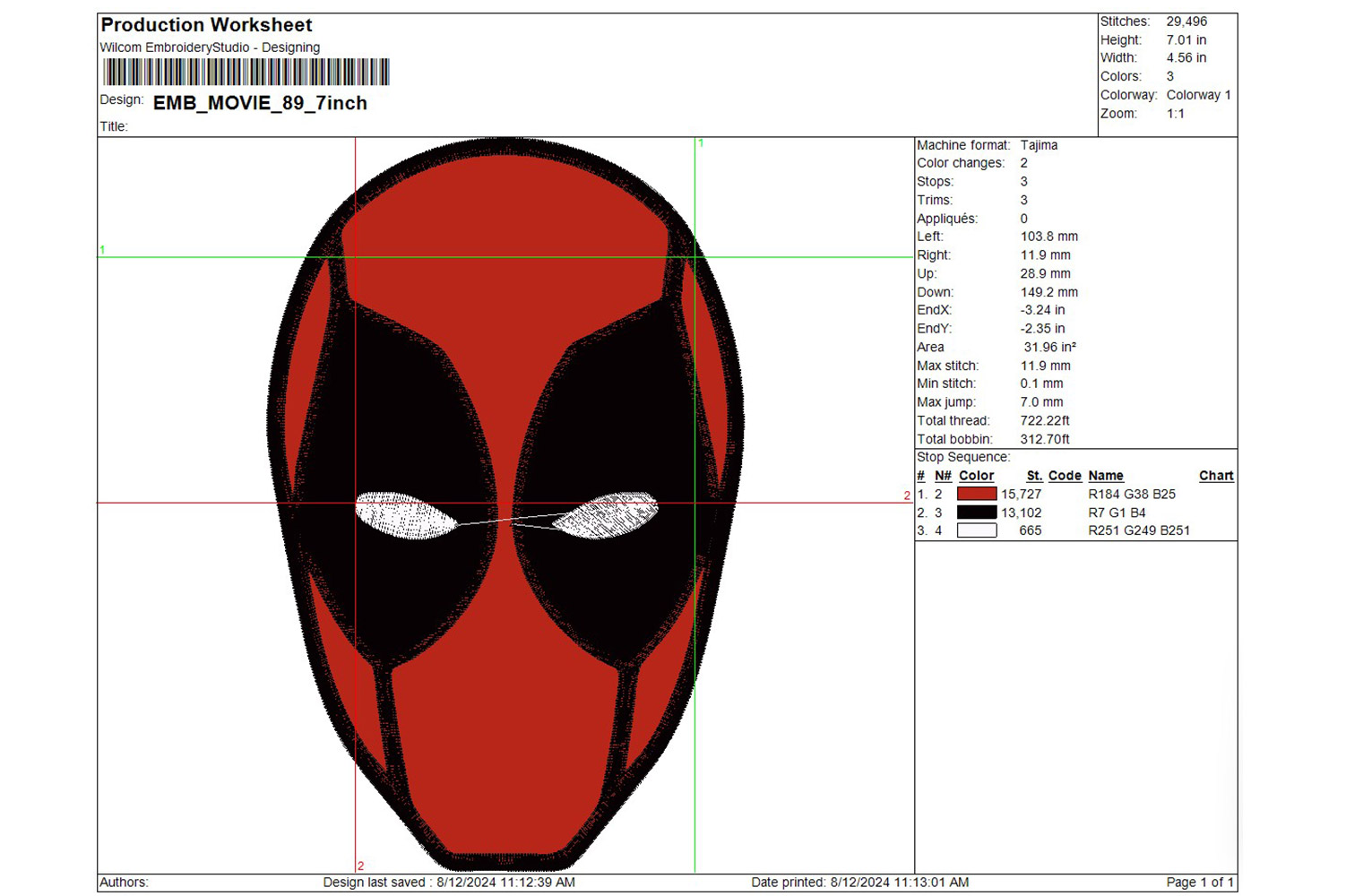Select the white thread color swatch
The width and height of the screenshot is (1346, 896).
977,530
